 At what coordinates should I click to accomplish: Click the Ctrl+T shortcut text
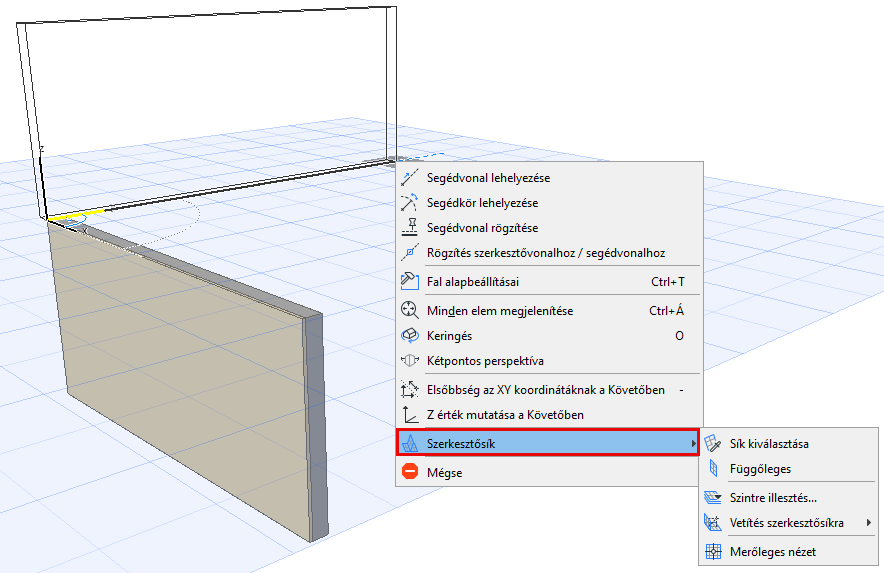pos(668,281)
